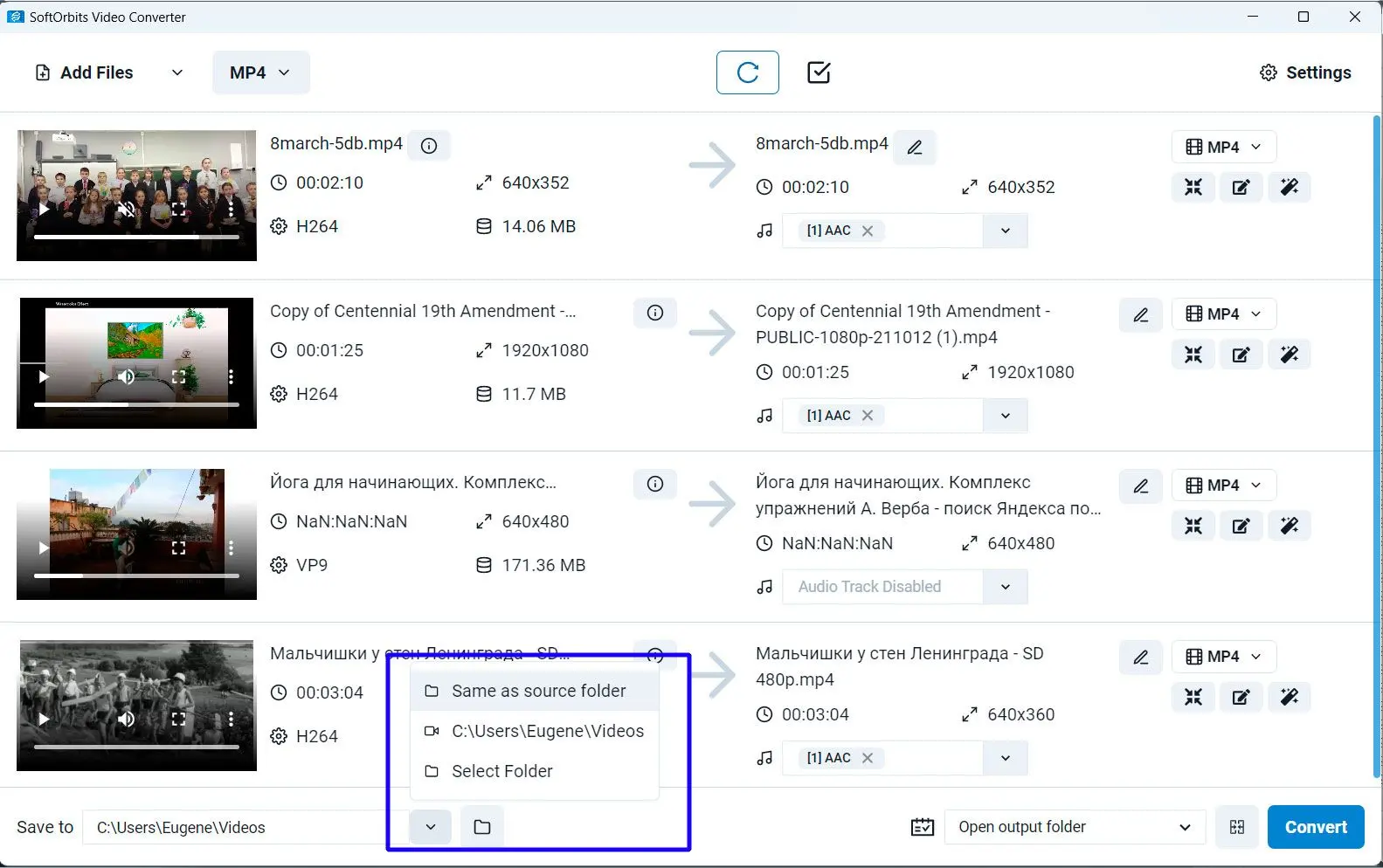Choose 'Select Folder' from the popup menu
The height and width of the screenshot is (868, 1383).
[x=501, y=771]
